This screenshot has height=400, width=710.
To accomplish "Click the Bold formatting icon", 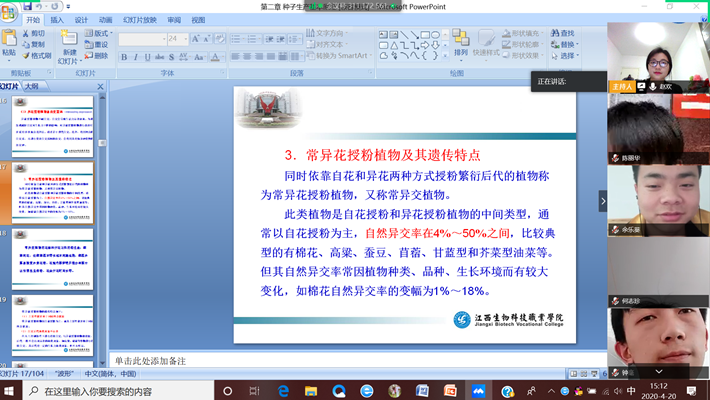I will (x=124, y=57).
